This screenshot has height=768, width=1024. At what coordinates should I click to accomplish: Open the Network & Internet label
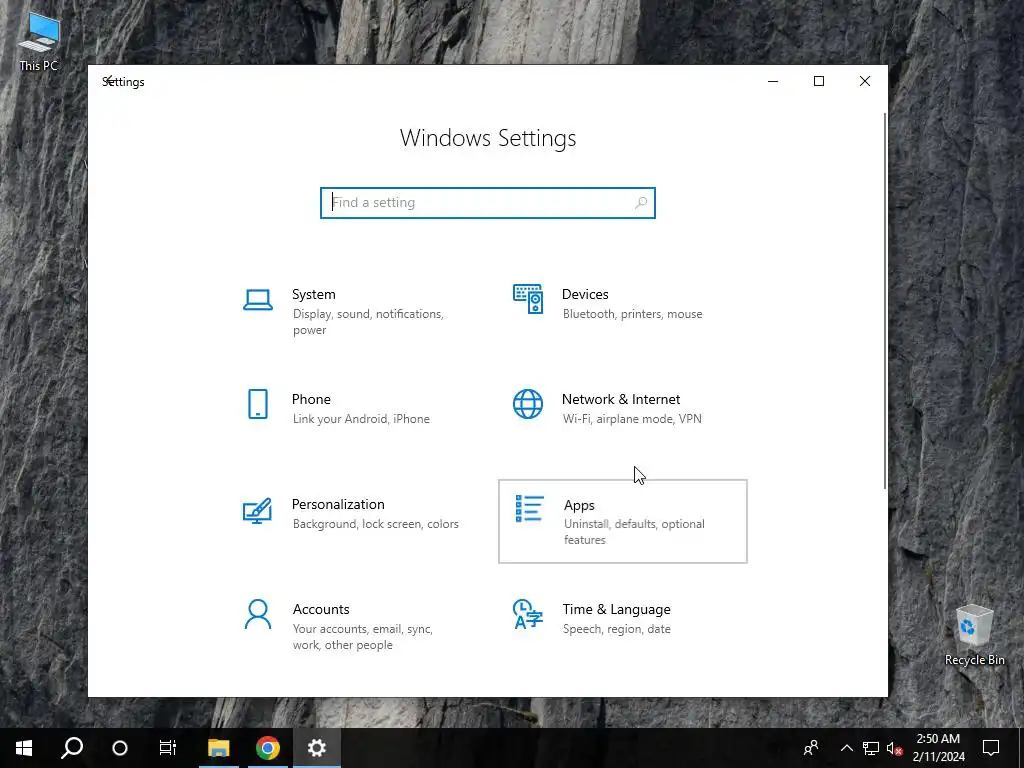pos(621,399)
